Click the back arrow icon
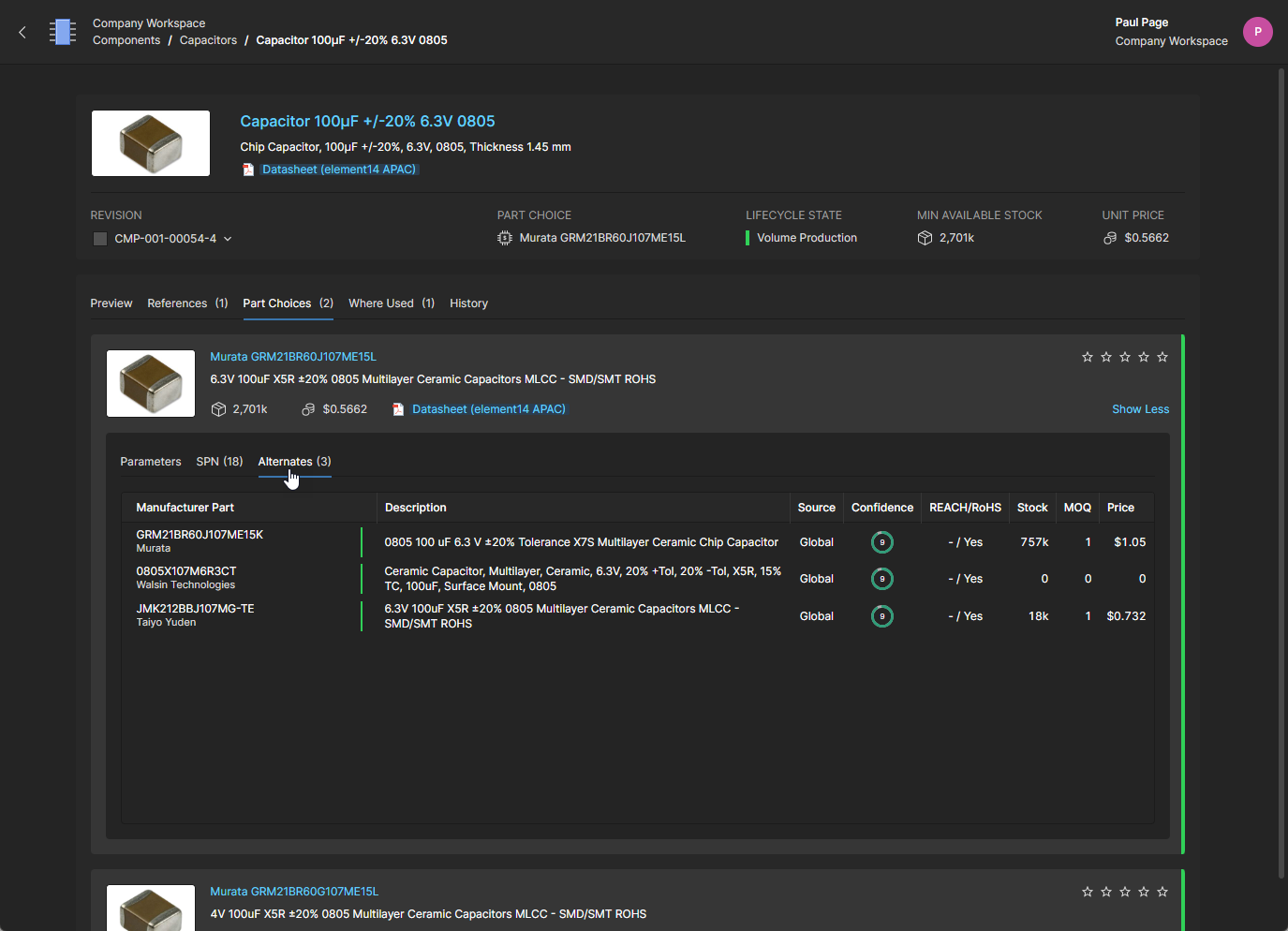 pyautogui.click(x=22, y=32)
